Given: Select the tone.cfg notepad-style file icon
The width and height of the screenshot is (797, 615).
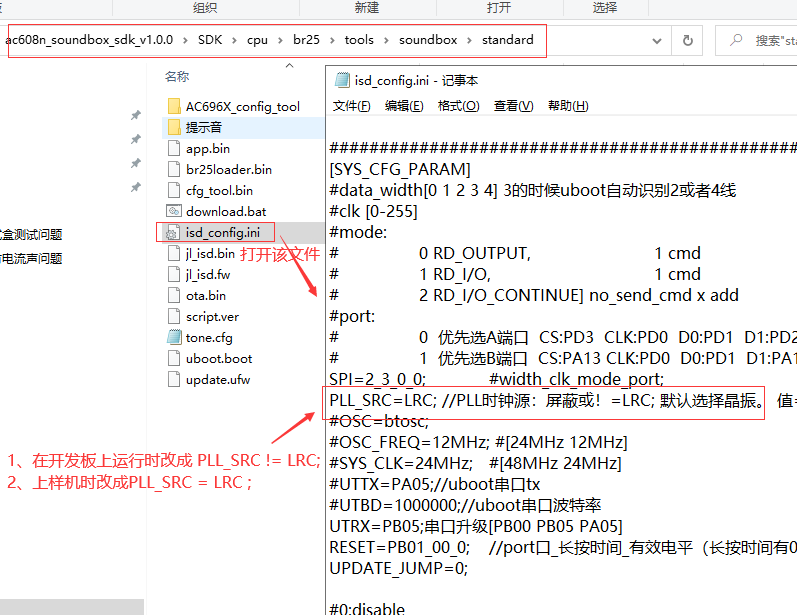Looking at the screenshot, I should [x=174, y=337].
